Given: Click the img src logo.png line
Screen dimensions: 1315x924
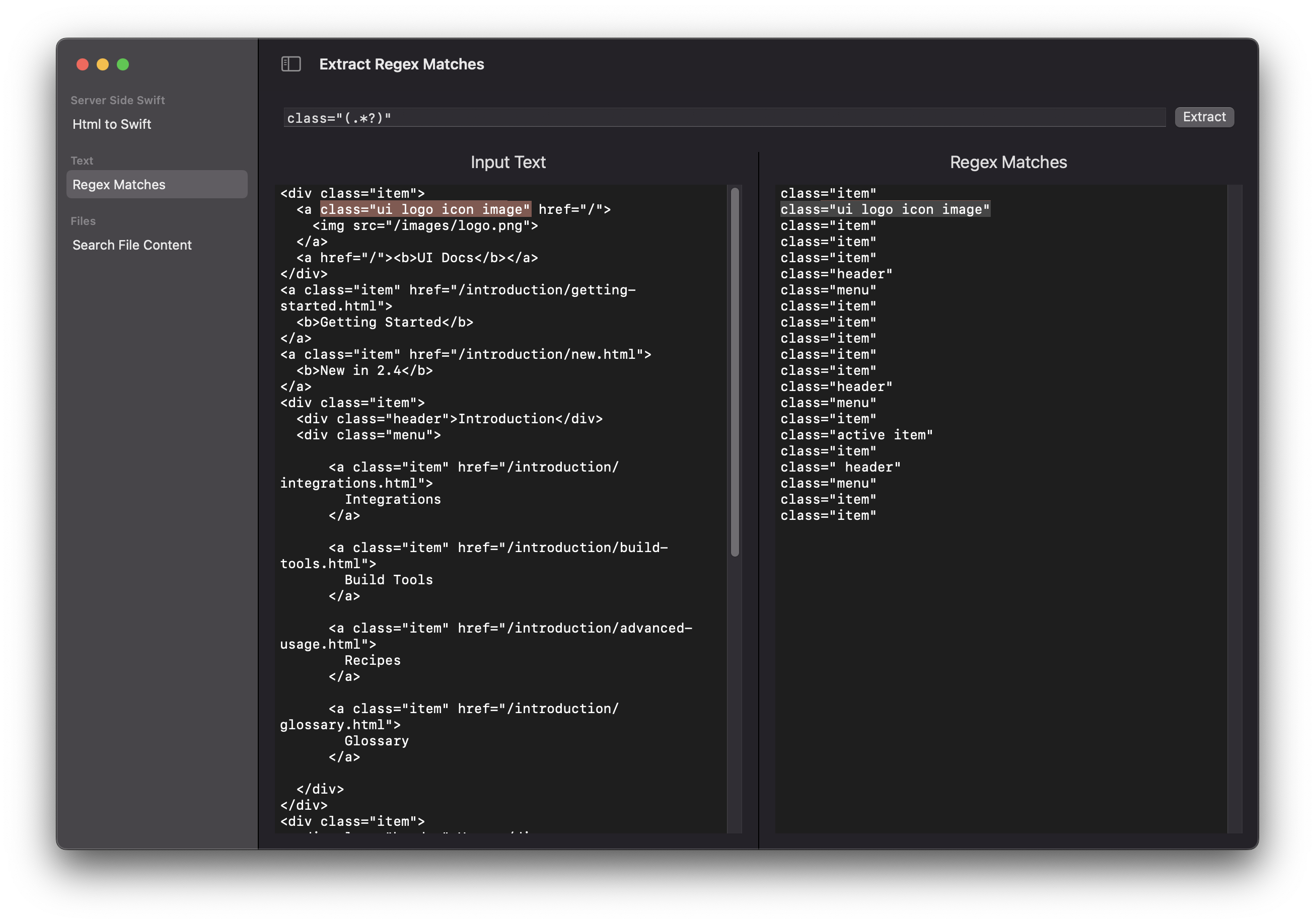Looking at the screenshot, I should 425,225.
